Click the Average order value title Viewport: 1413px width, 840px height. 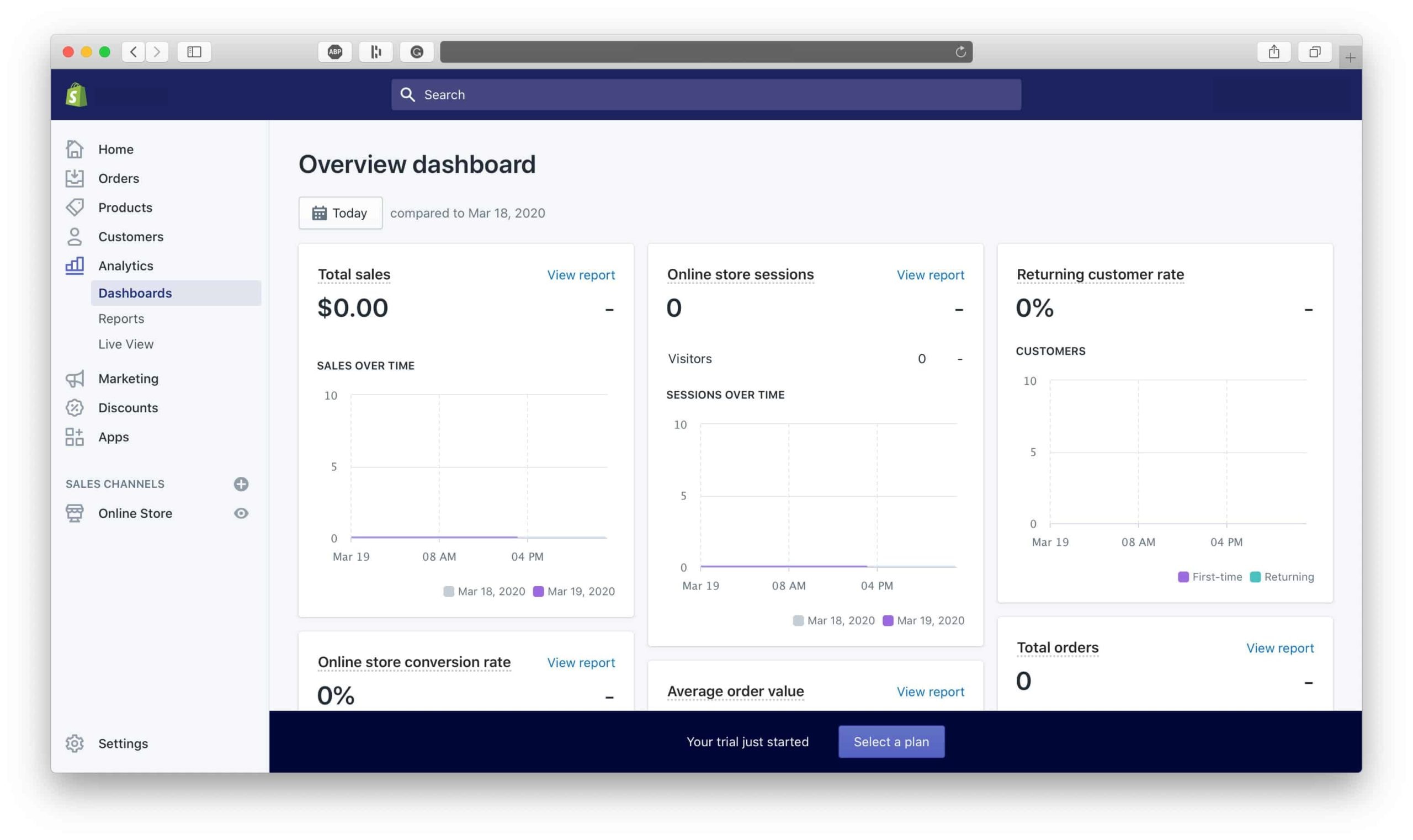click(735, 691)
